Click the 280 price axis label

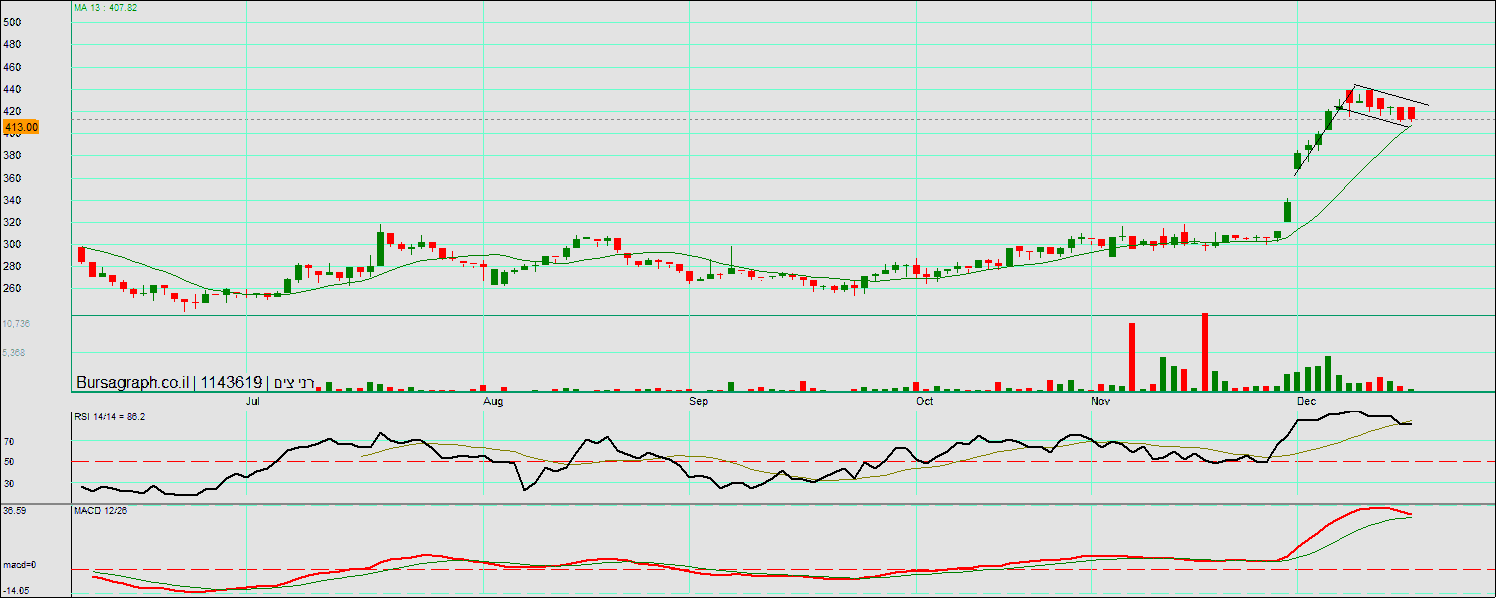pos(12,266)
